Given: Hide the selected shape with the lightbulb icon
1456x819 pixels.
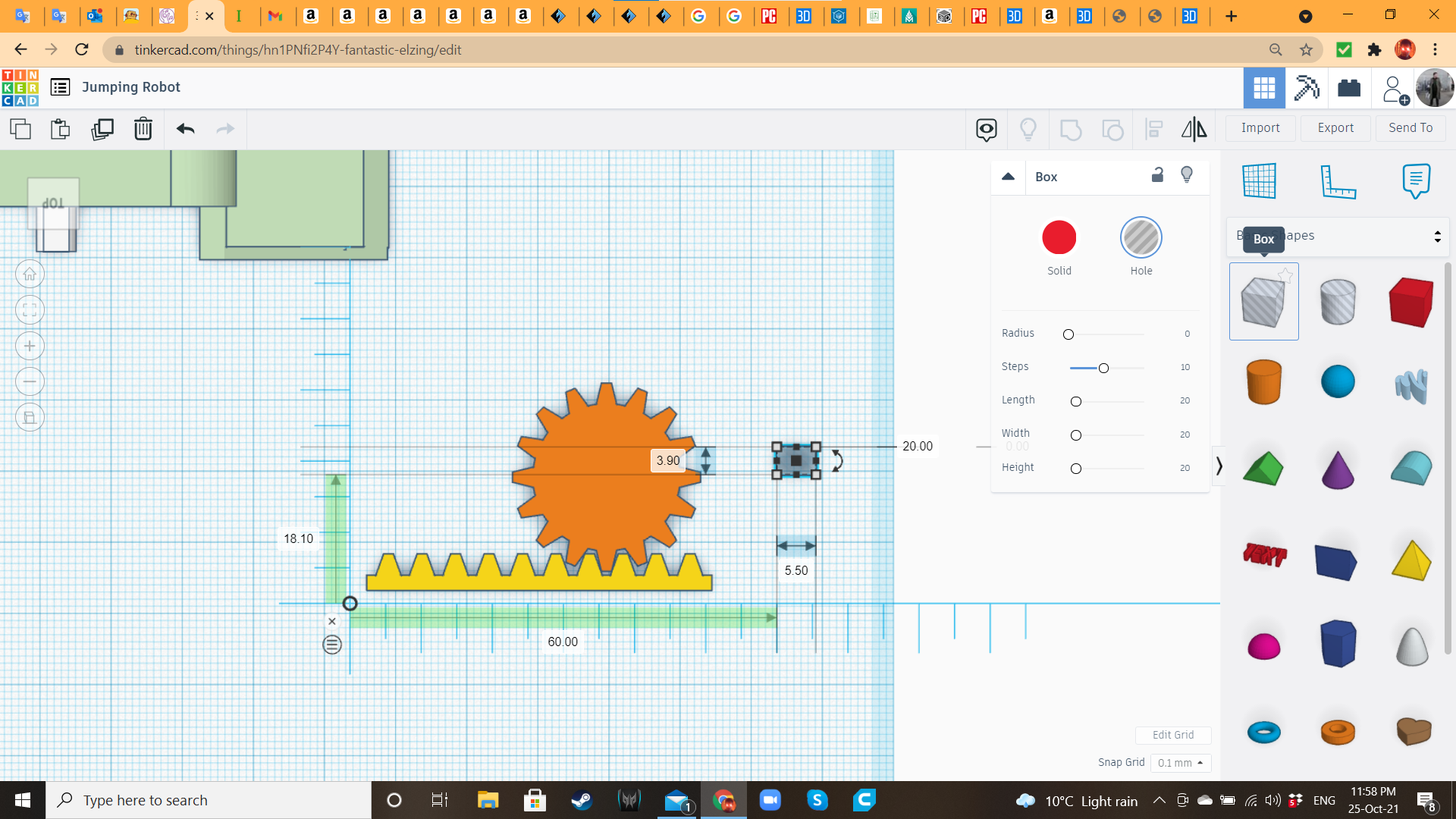Looking at the screenshot, I should point(1187,175).
